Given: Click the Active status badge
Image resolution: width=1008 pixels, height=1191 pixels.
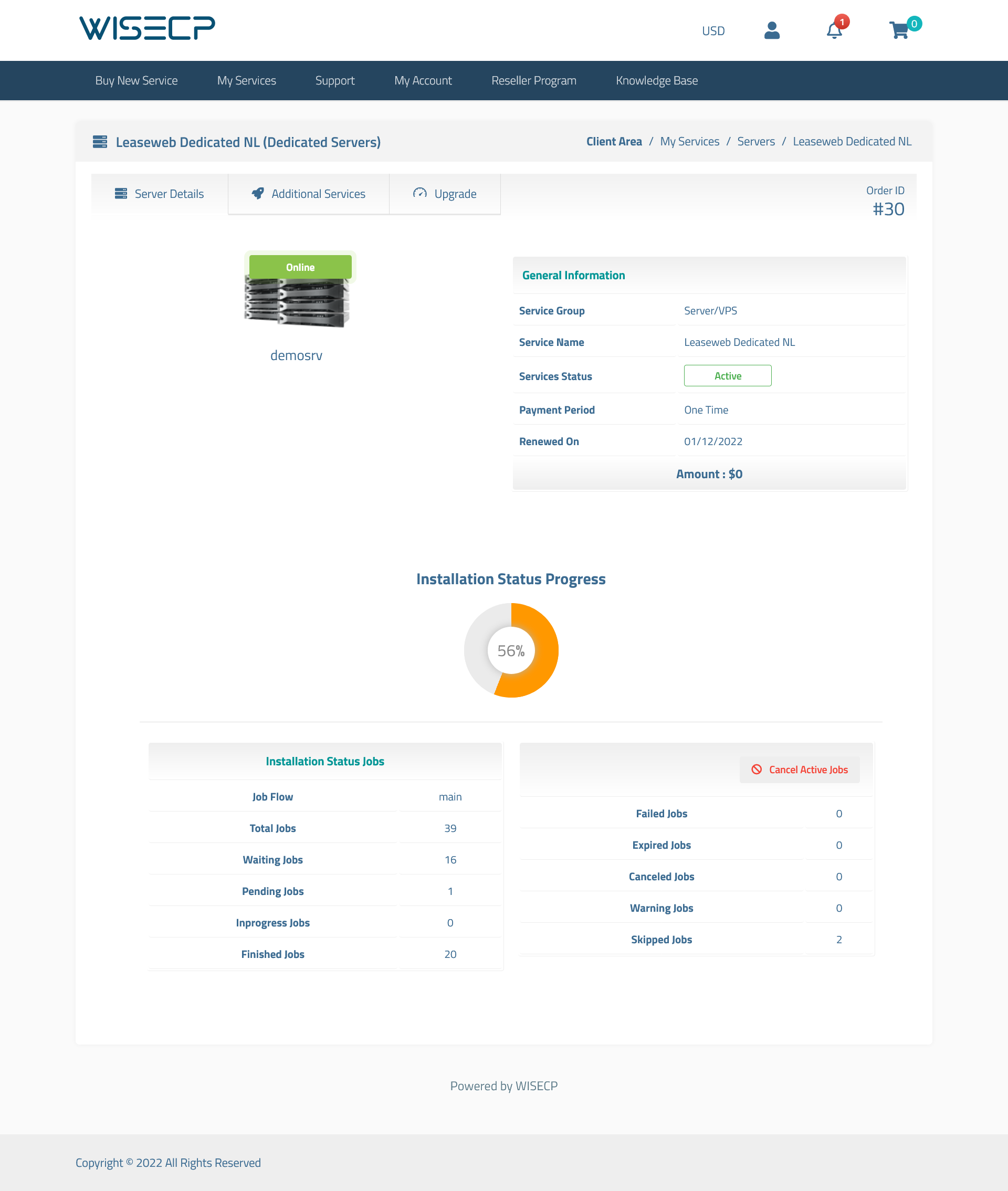Looking at the screenshot, I should point(728,375).
